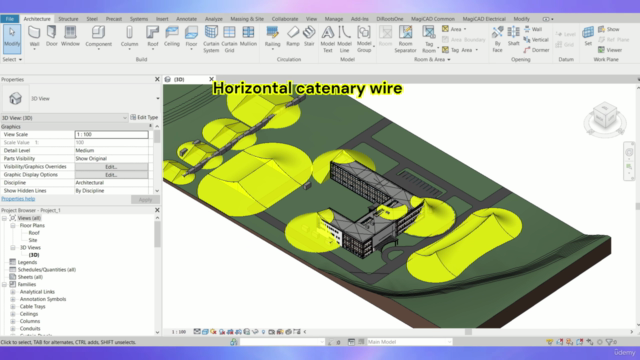The width and height of the screenshot is (640, 360).
Task: Expand the Ceilings family node
Action: pyautogui.click(x=13, y=314)
